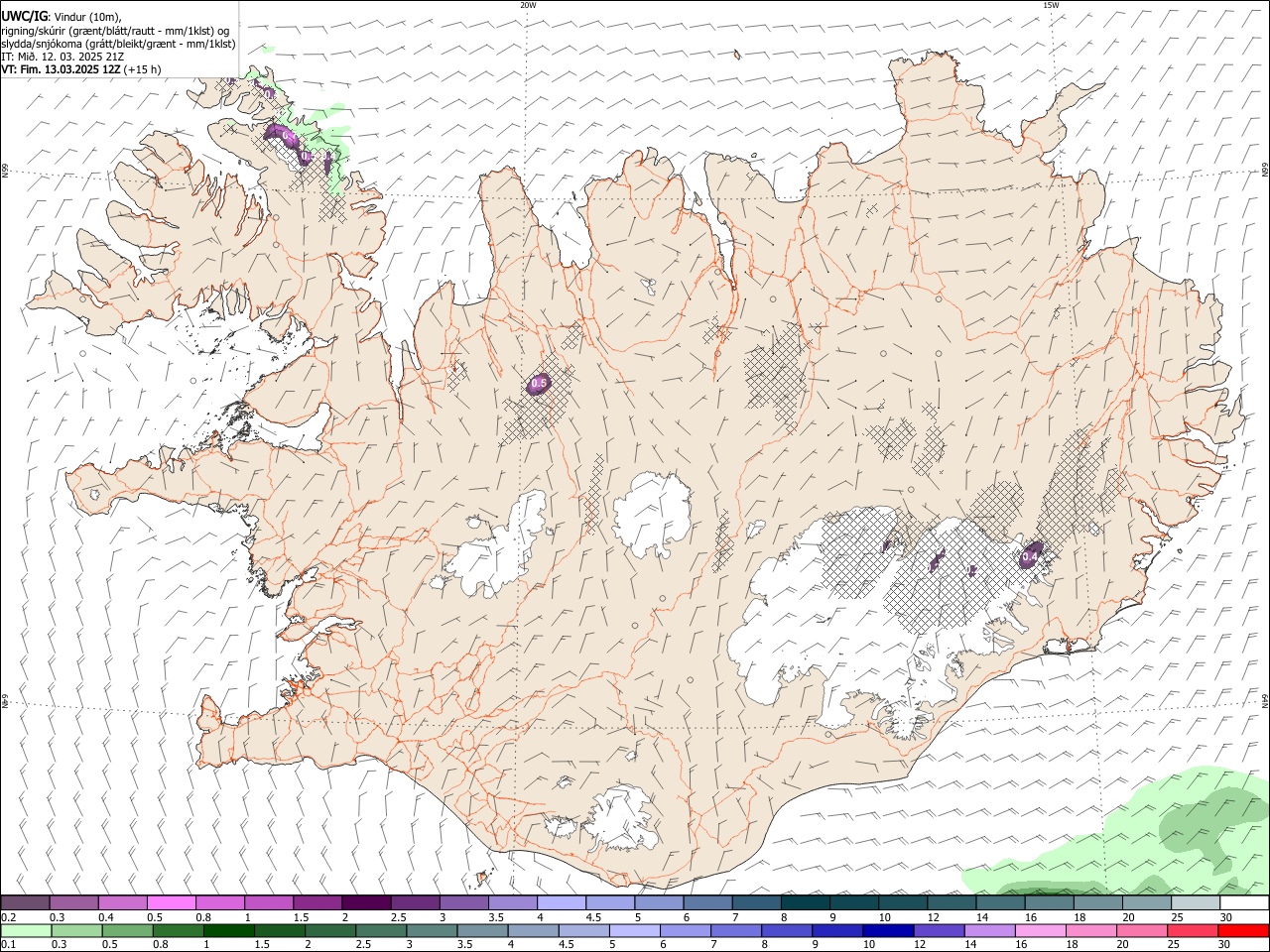This screenshot has height=952, width=1270.
Task: Click the 'UWC/IG' title text
Action: pyautogui.click(x=24, y=16)
